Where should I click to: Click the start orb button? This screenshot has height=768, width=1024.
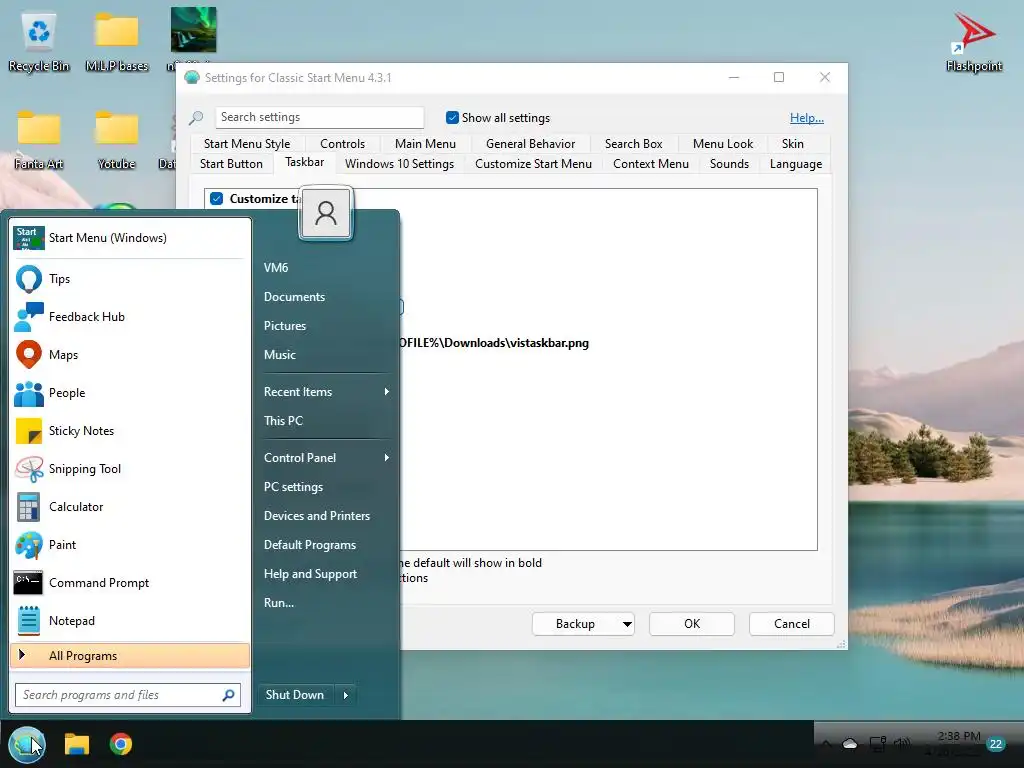pos(27,744)
